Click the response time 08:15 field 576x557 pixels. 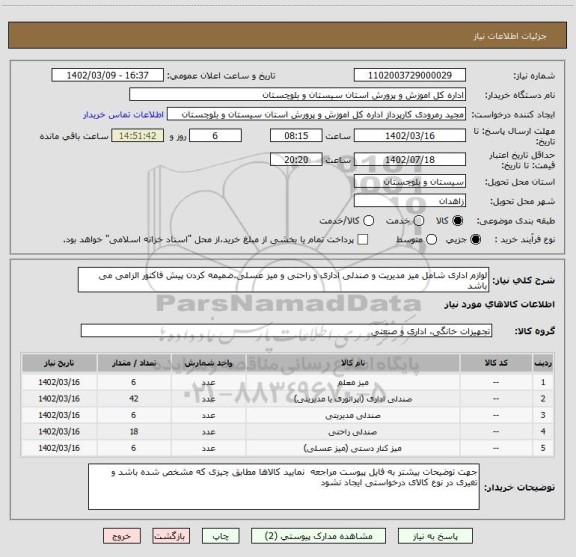(x=296, y=136)
